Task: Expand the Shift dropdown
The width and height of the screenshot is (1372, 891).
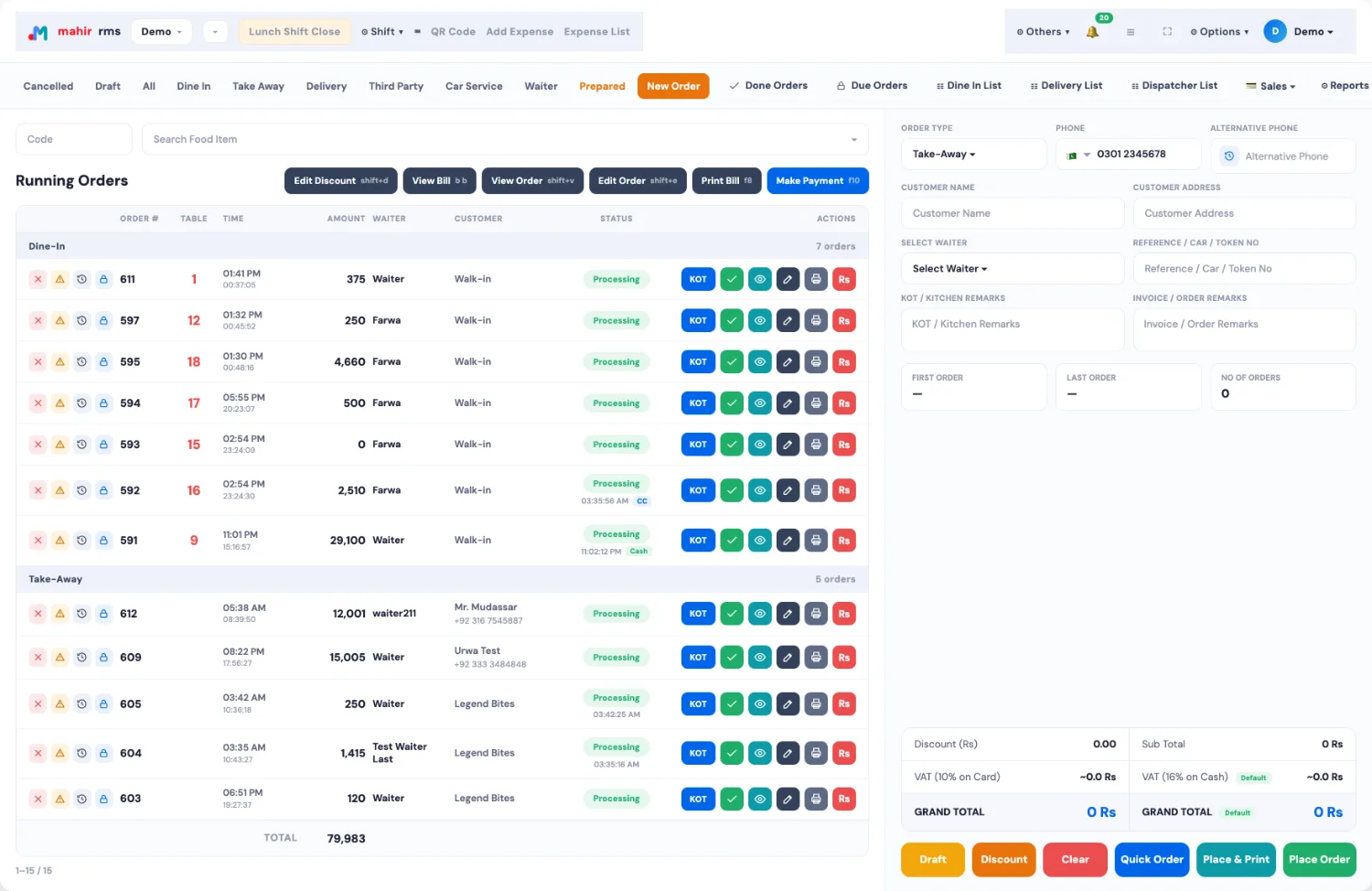Action: click(382, 32)
